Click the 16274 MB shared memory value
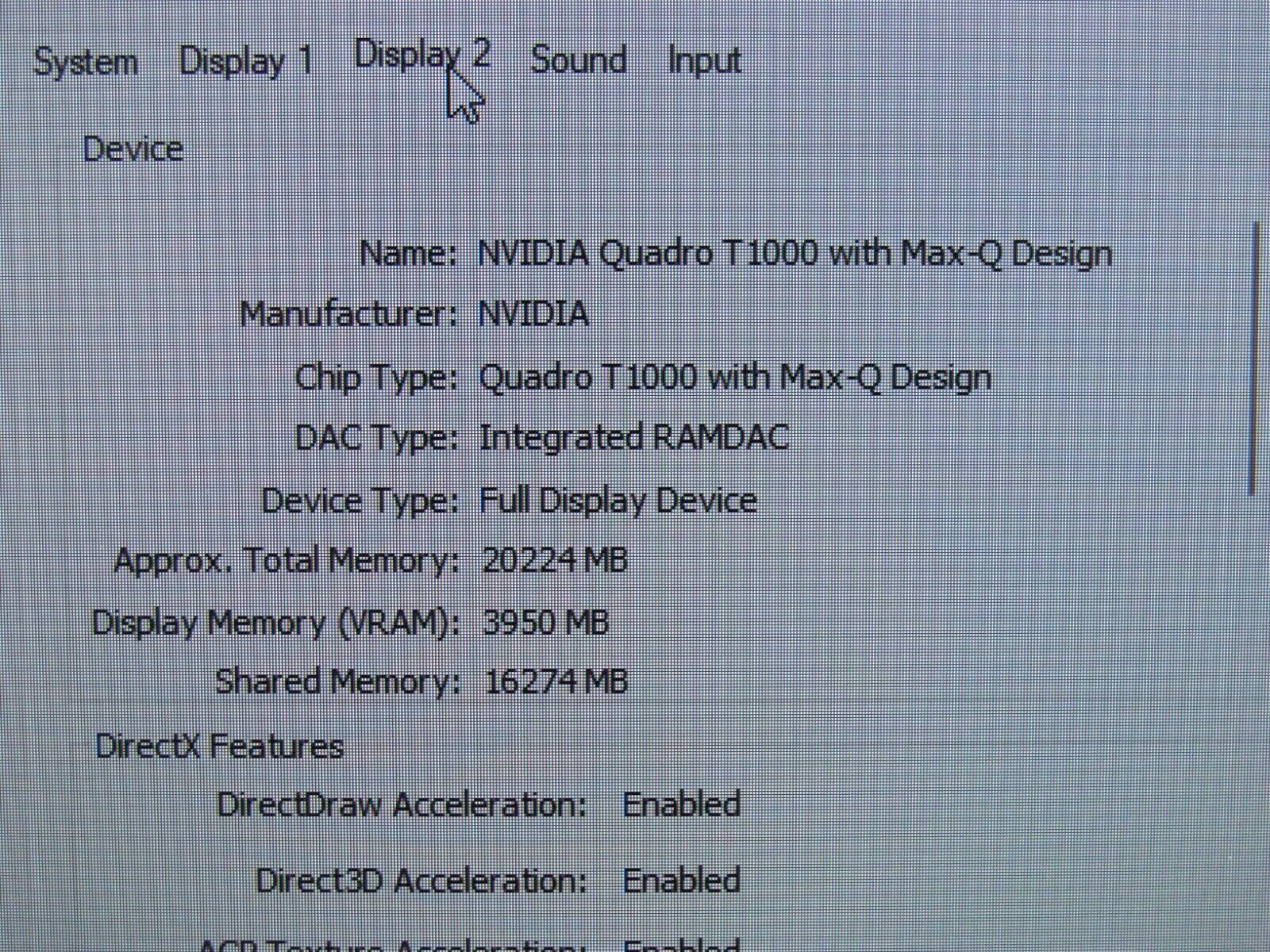The image size is (1270, 952). click(556, 681)
